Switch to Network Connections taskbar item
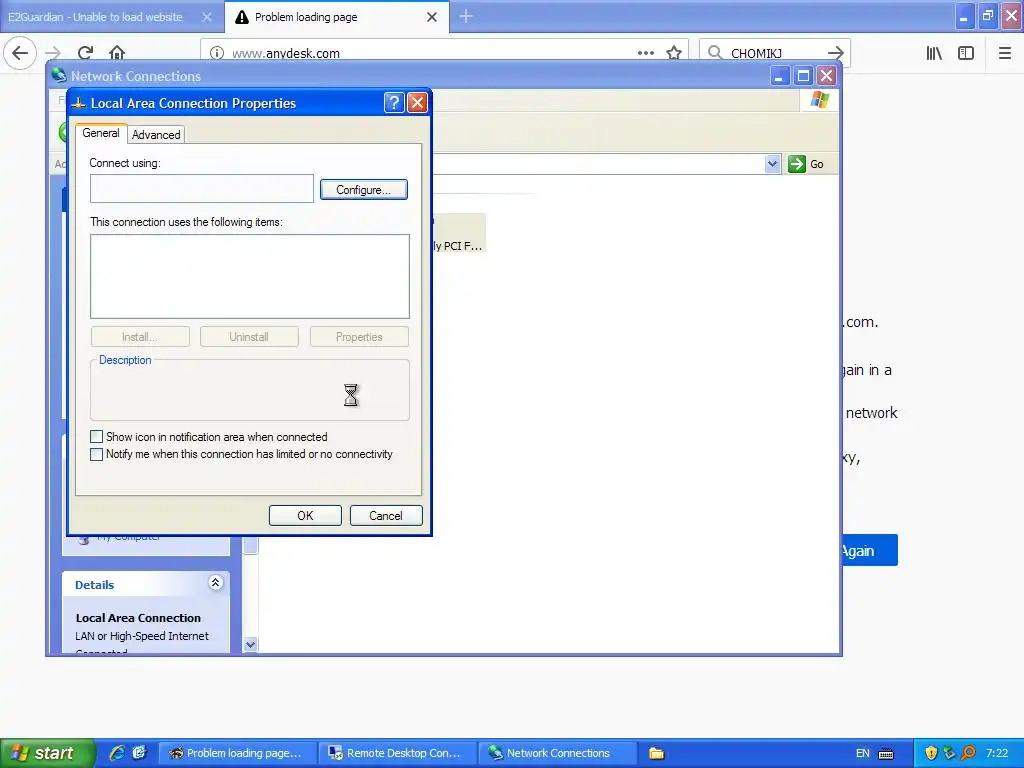 click(557, 753)
